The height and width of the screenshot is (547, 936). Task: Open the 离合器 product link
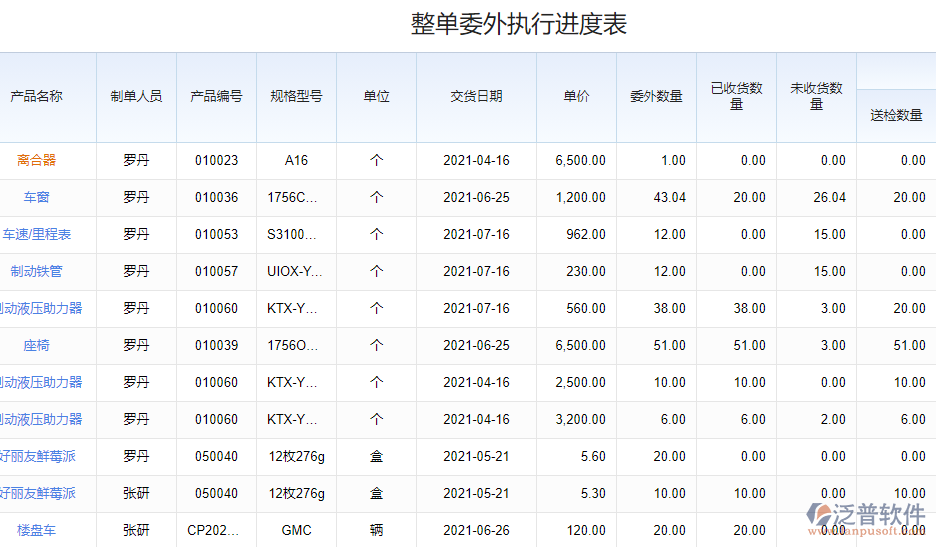point(36,160)
